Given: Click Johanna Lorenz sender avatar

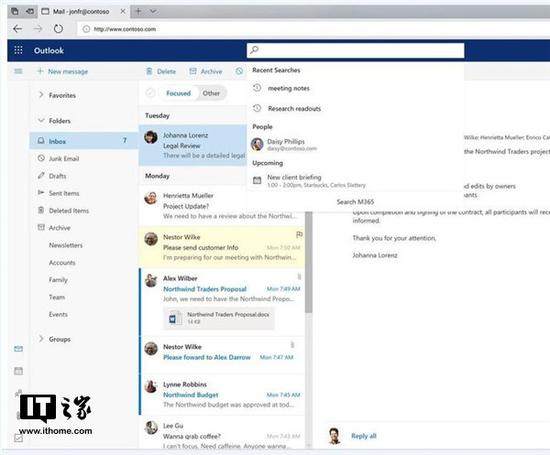Looking at the screenshot, I should [151, 137].
